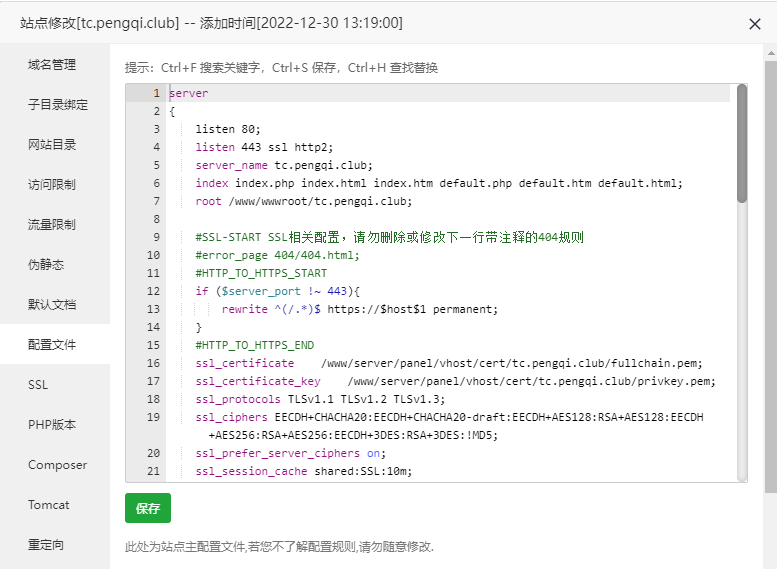Screen dimensions: 777x569
Task: Click the 'if ($server_port !~ 443){' line
Action: pyautogui.click(x=278, y=291)
